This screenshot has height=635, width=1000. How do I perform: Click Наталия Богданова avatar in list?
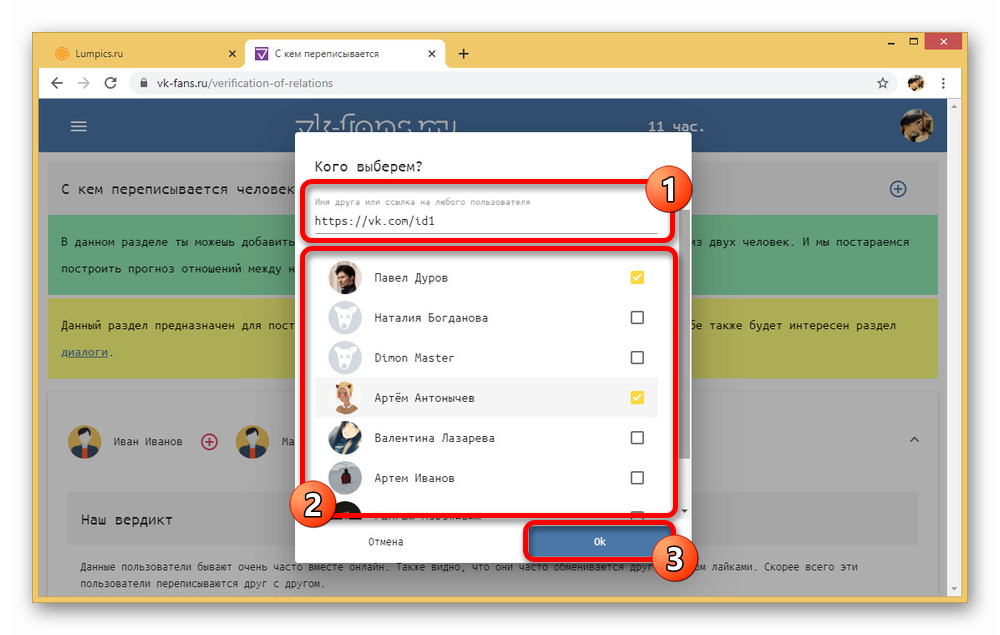point(345,318)
